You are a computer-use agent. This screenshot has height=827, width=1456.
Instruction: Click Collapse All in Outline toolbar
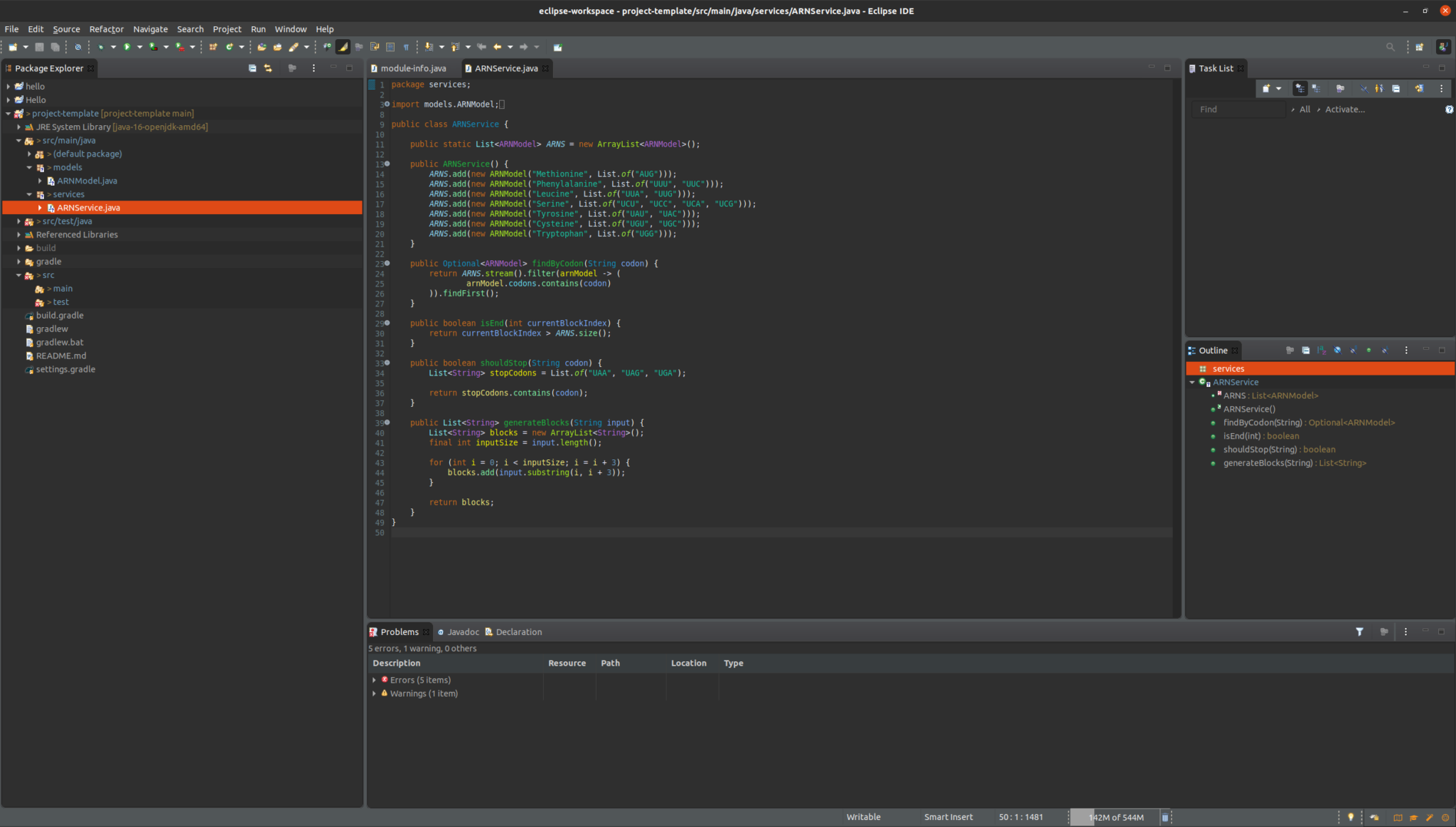pyautogui.click(x=1305, y=351)
